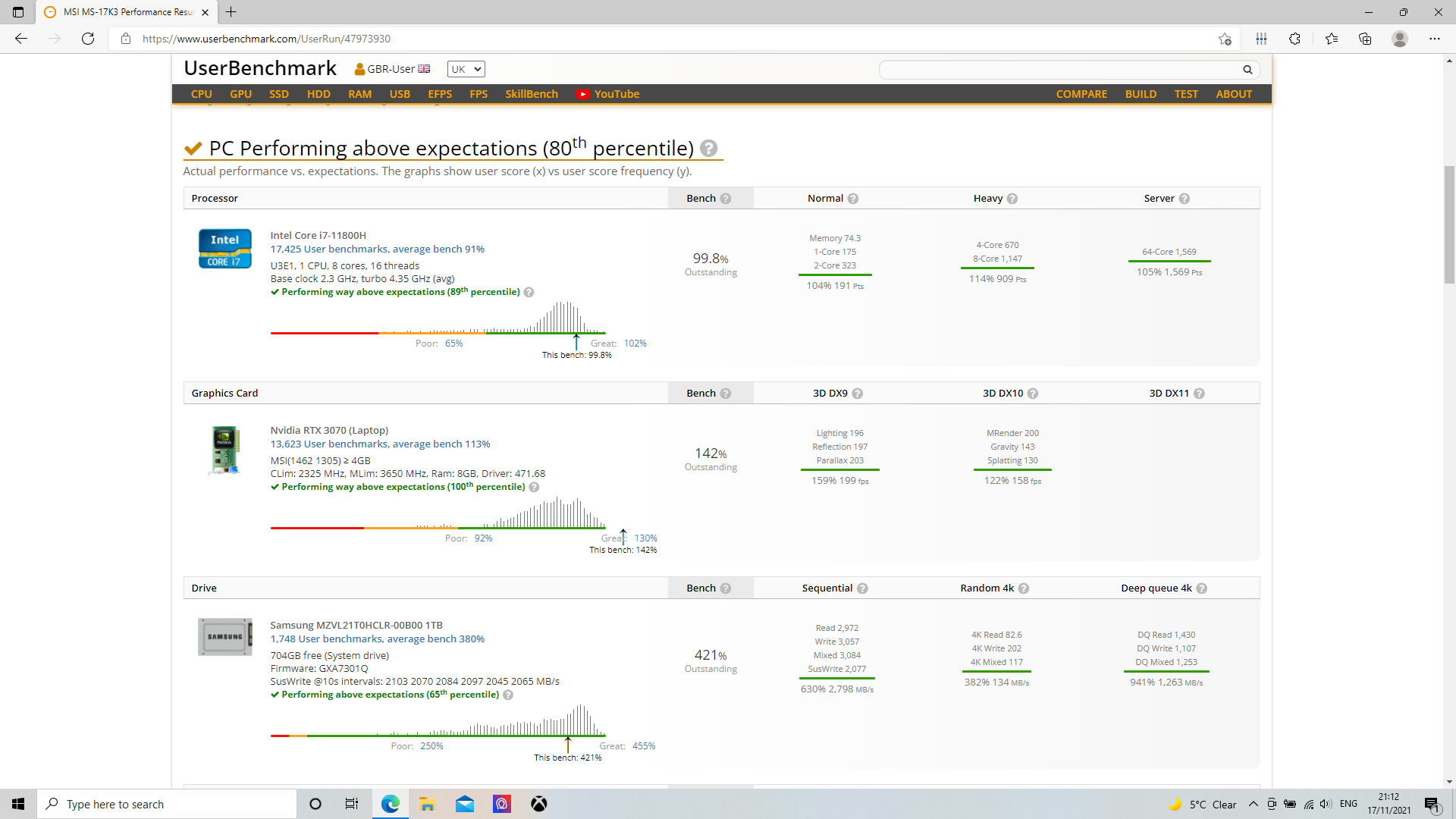This screenshot has height=819, width=1456.
Task: Open the Extensions puzzle icon in toolbar
Action: click(1294, 39)
